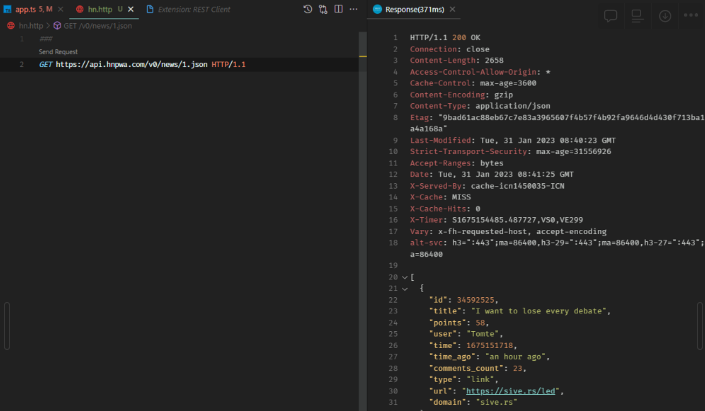The width and height of the screenshot is (705, 411).
Task: Click the "time": 1675151718 JSON line
Action: pyautogui.click(x=473, y=345)
